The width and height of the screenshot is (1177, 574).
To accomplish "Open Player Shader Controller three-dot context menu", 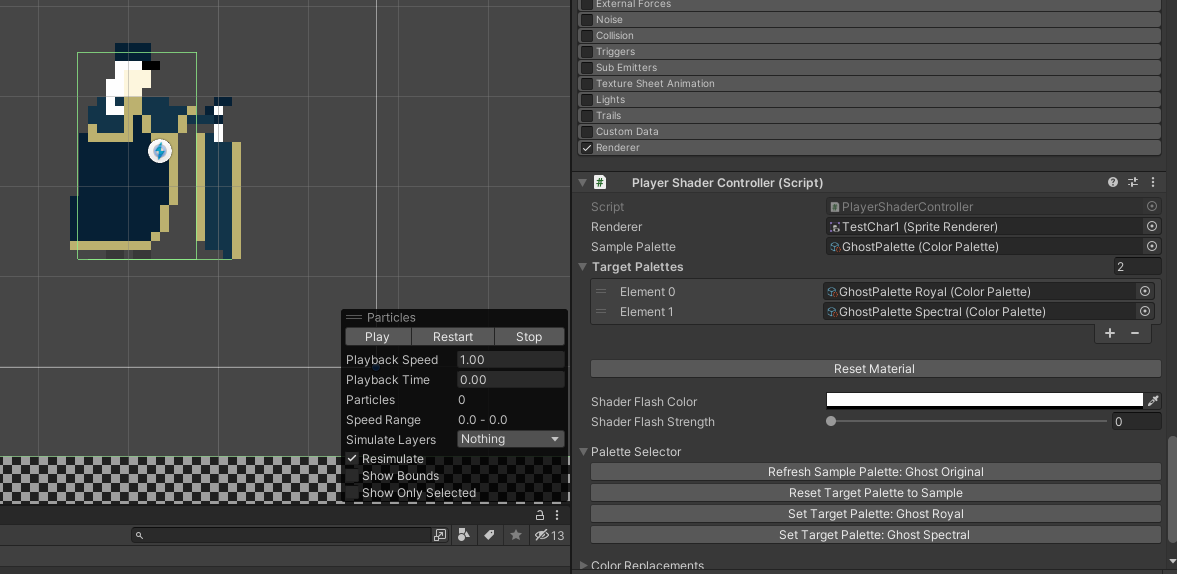I will [1153, 183].
